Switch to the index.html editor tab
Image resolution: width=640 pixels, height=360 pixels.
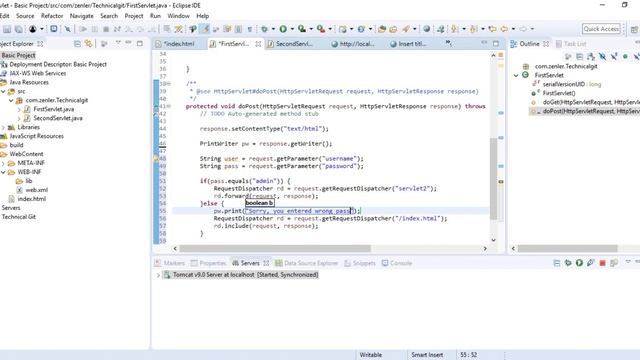tap(179, 44)
